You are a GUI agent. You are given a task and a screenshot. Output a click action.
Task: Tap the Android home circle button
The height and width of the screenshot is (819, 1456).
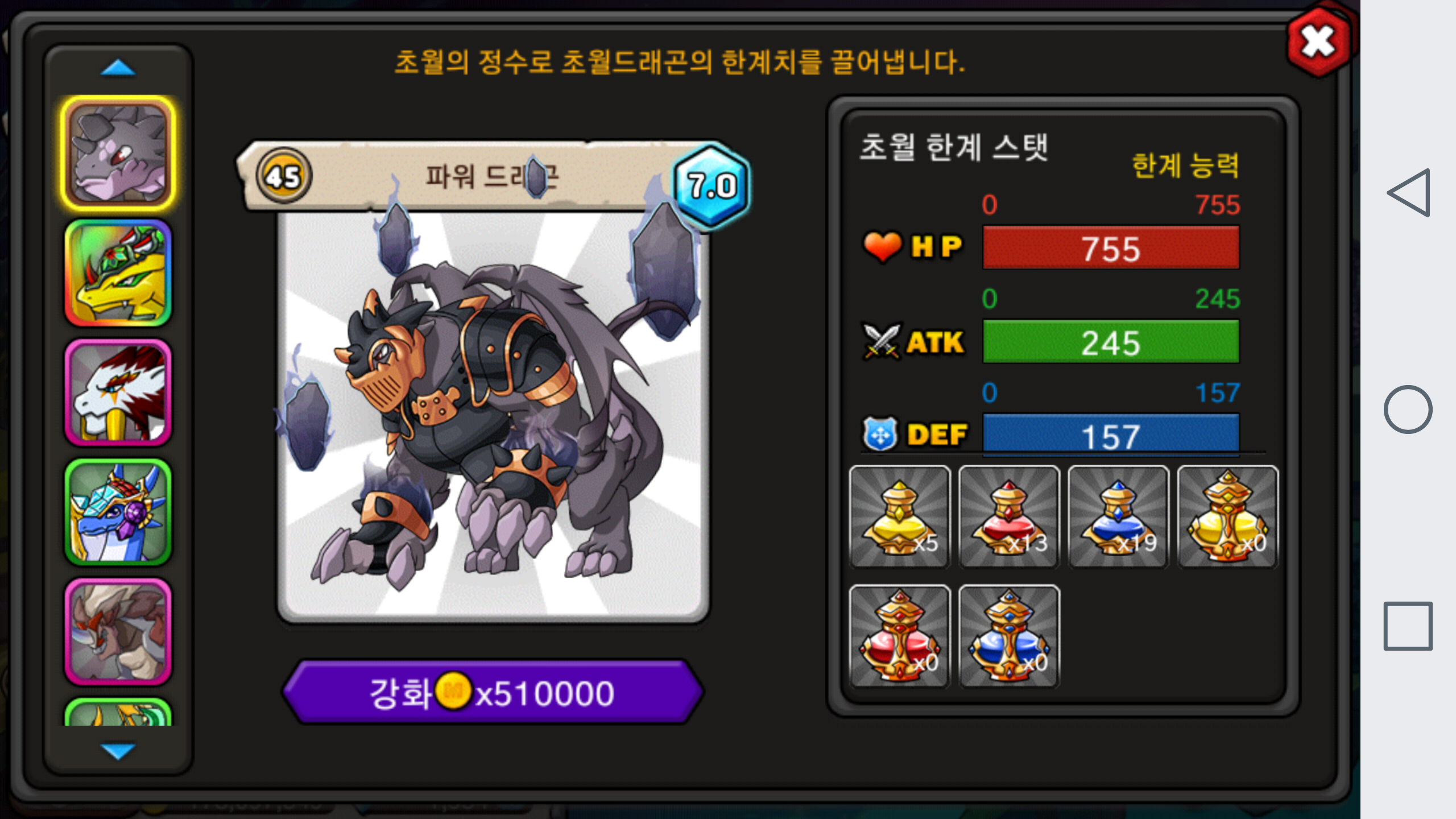click(x=1408, y=409)
